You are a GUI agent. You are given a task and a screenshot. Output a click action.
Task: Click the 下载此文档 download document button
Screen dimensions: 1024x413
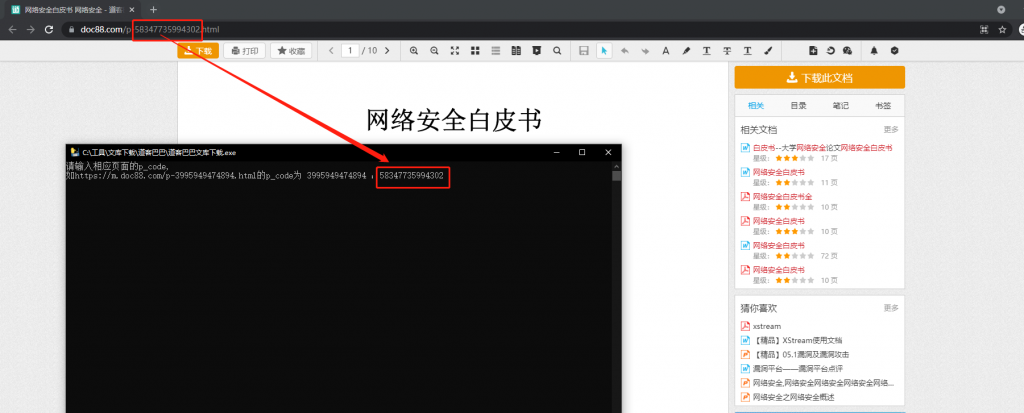[820, 78]
